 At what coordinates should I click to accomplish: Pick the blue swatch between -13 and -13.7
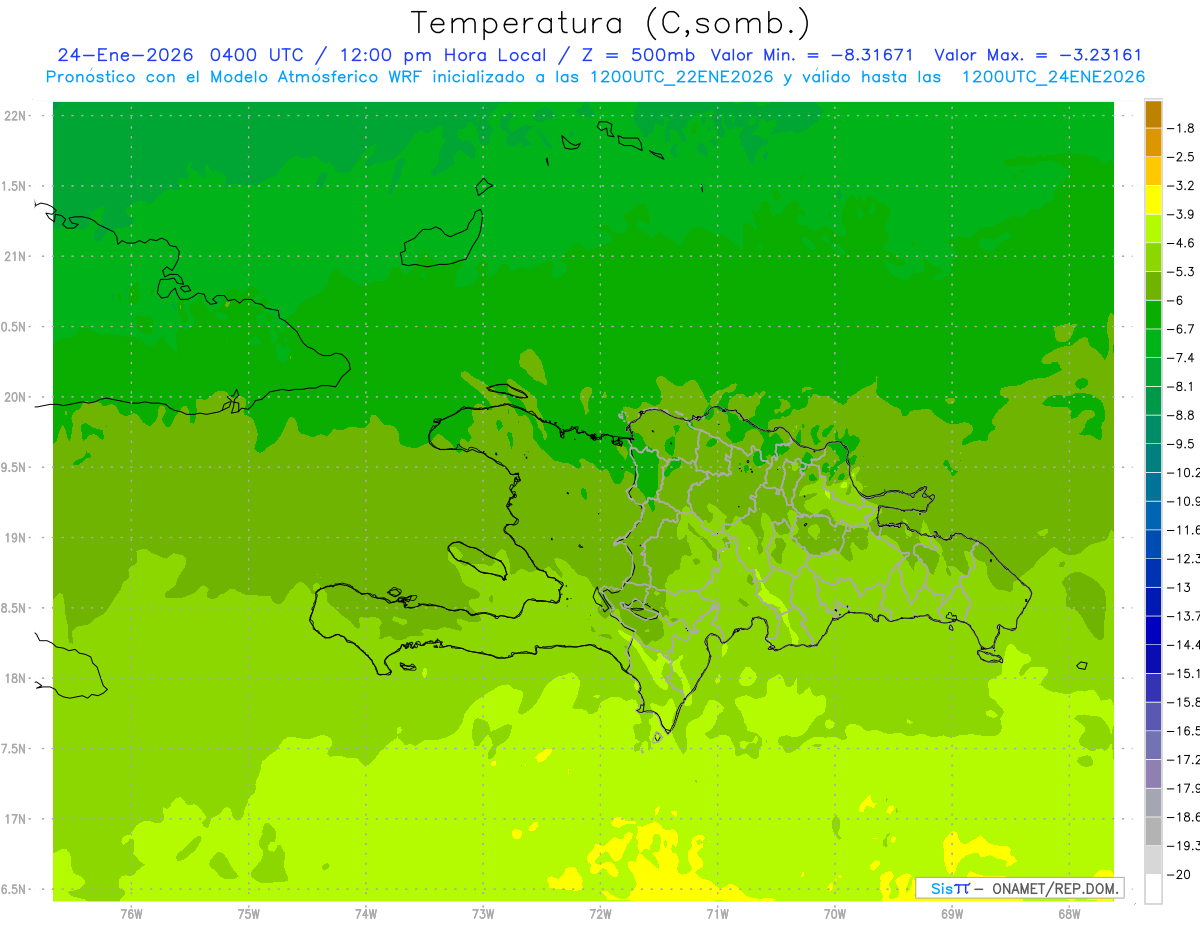tap(1153, 602)
